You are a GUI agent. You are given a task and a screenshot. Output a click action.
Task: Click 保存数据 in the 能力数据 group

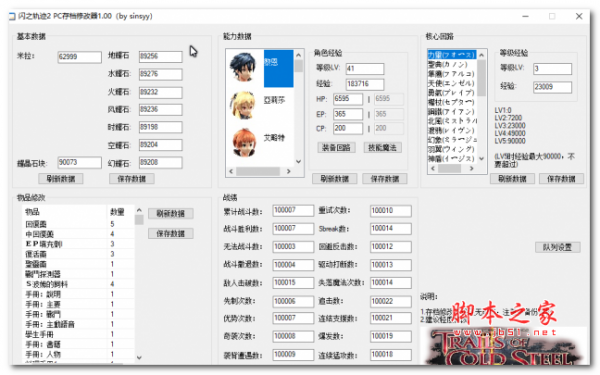click(385, 179)
